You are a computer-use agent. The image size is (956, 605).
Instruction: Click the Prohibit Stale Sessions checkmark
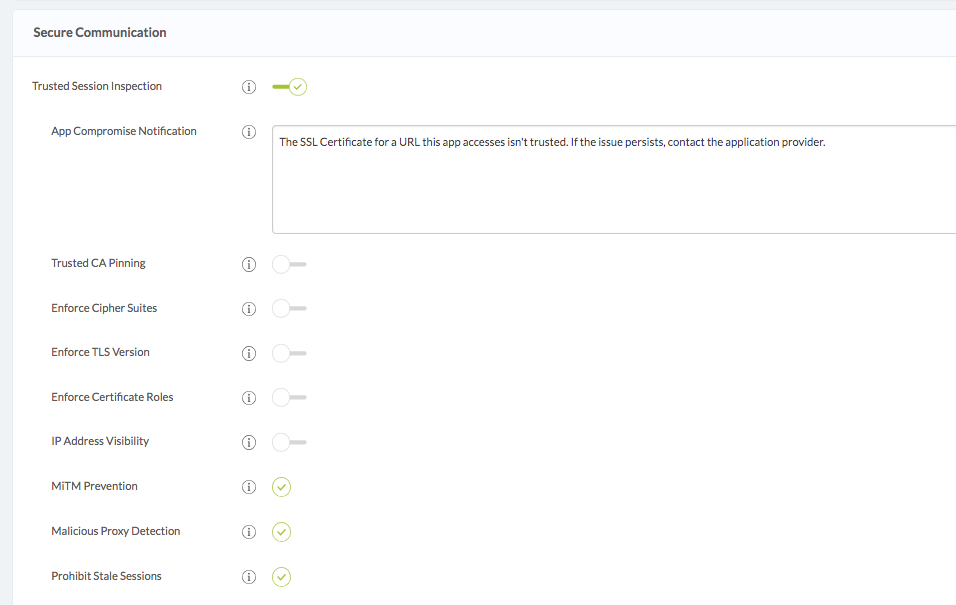281,576
